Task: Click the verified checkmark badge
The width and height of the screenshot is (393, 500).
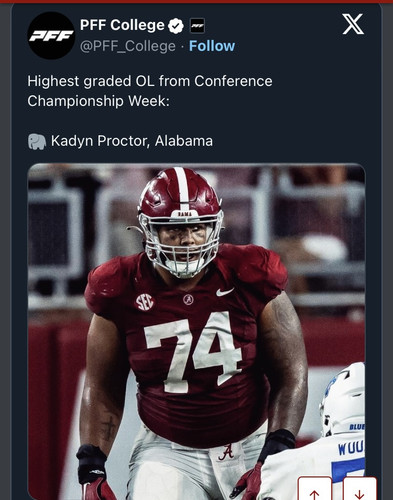Action: (x=176, y=26)
